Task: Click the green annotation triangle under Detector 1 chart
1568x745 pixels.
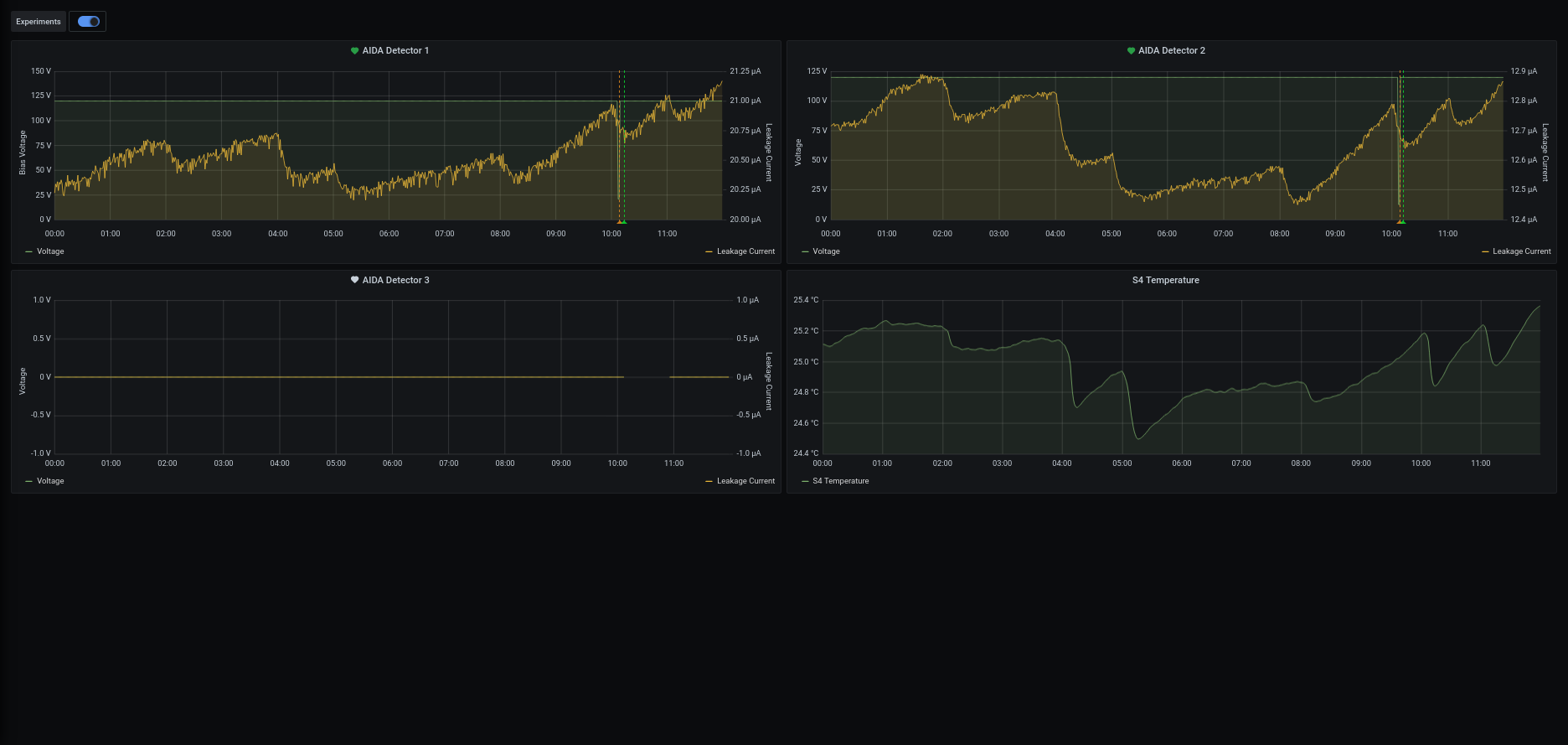Action: [624, 222]
